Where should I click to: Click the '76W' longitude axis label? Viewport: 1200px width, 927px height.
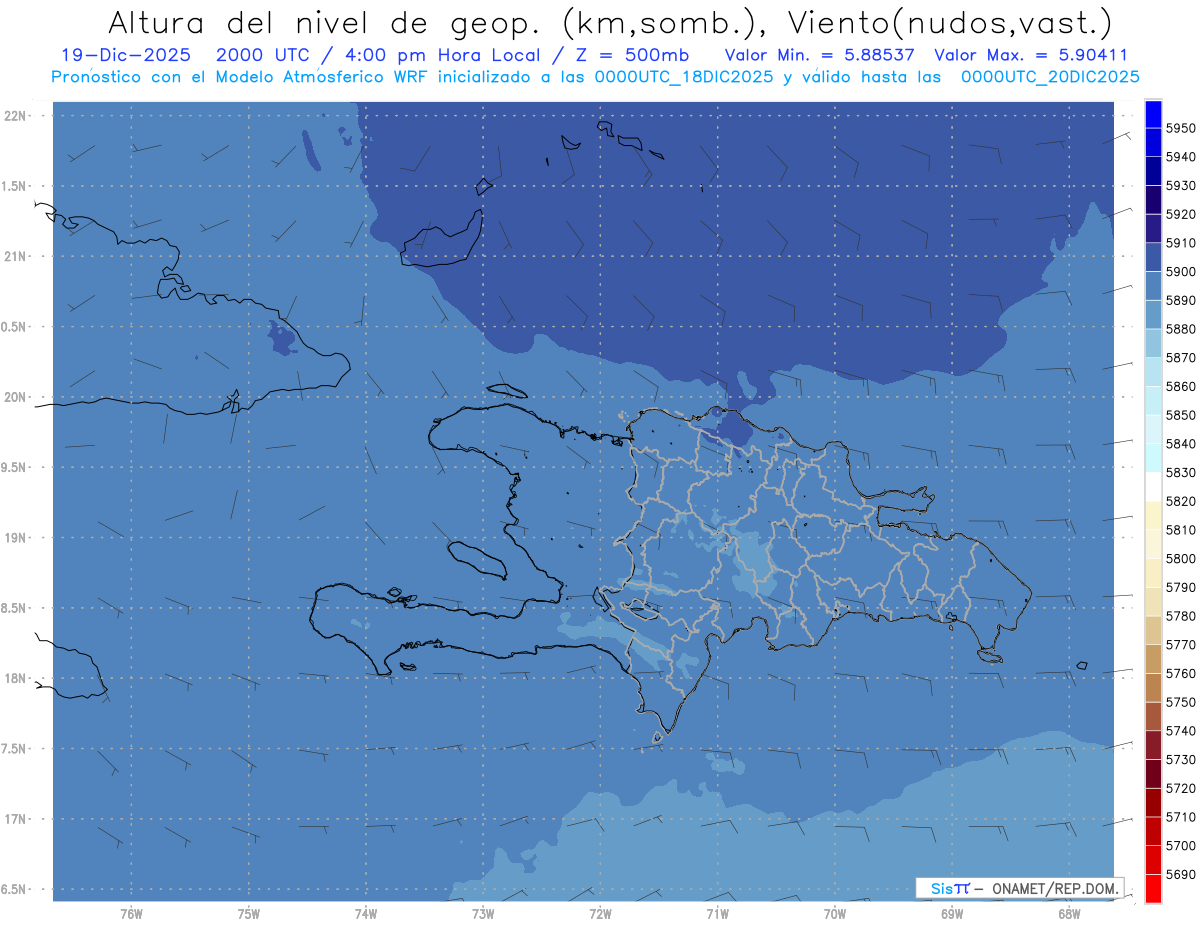[131, 913]
